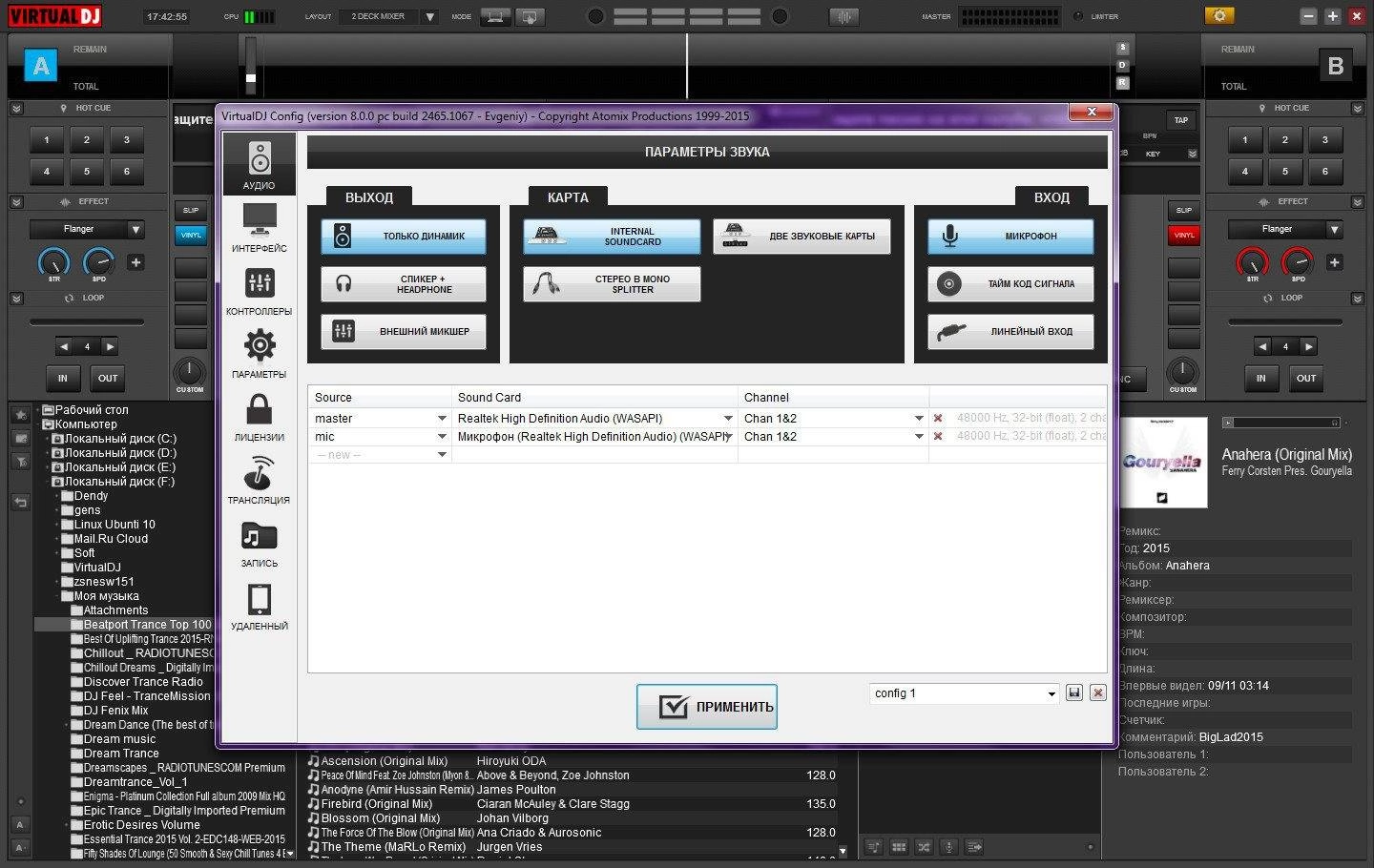
Task: Open VirtualDJ settings gear icon
Action: (x=1219, y=16)
